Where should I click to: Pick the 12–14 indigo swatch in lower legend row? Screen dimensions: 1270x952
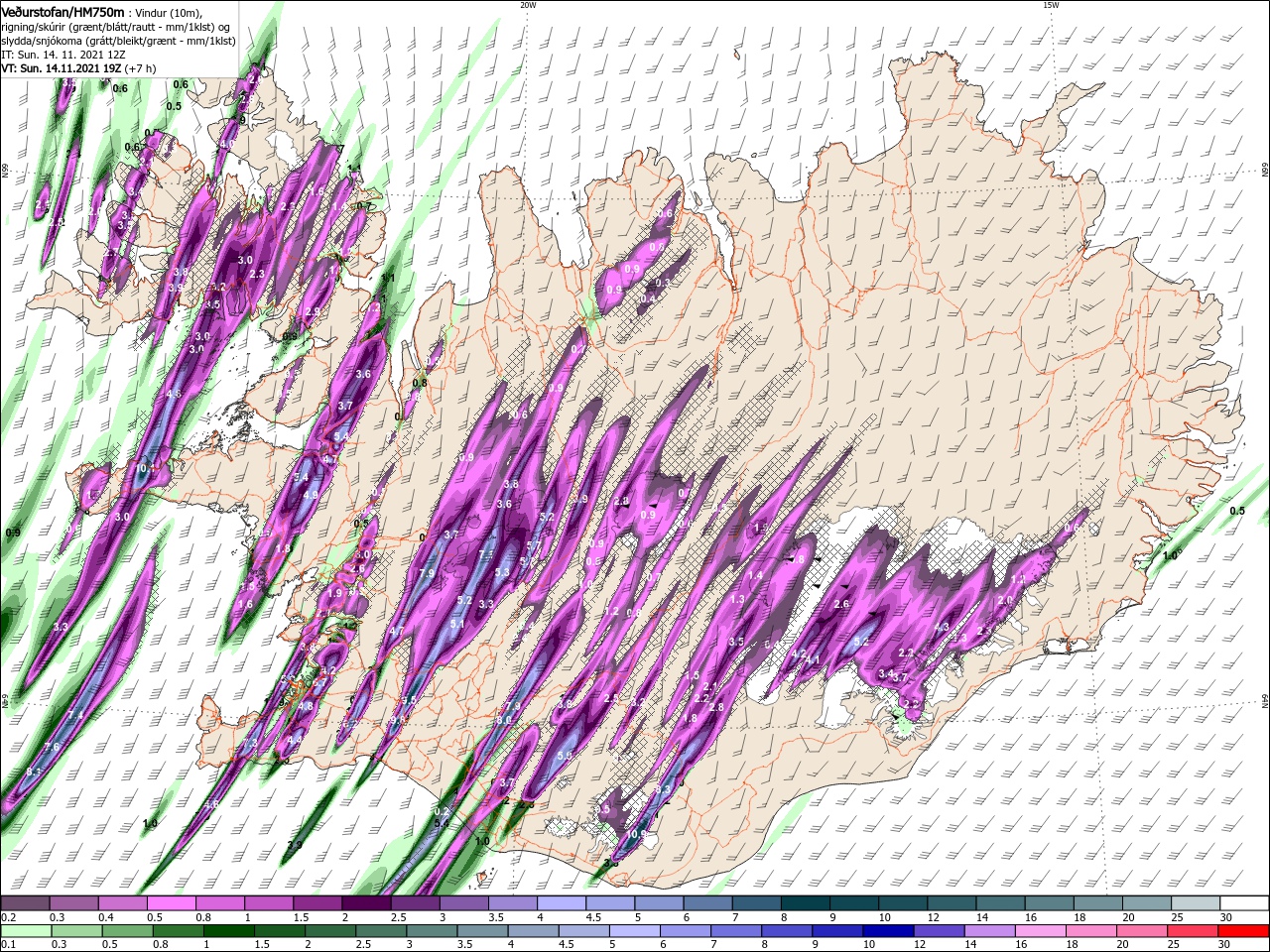[941, 930]
